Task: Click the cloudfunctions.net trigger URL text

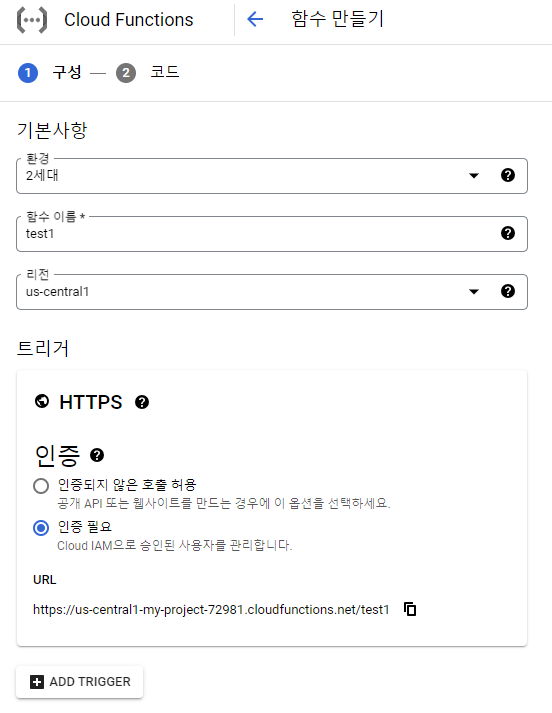Action: (x=211, y=609)
